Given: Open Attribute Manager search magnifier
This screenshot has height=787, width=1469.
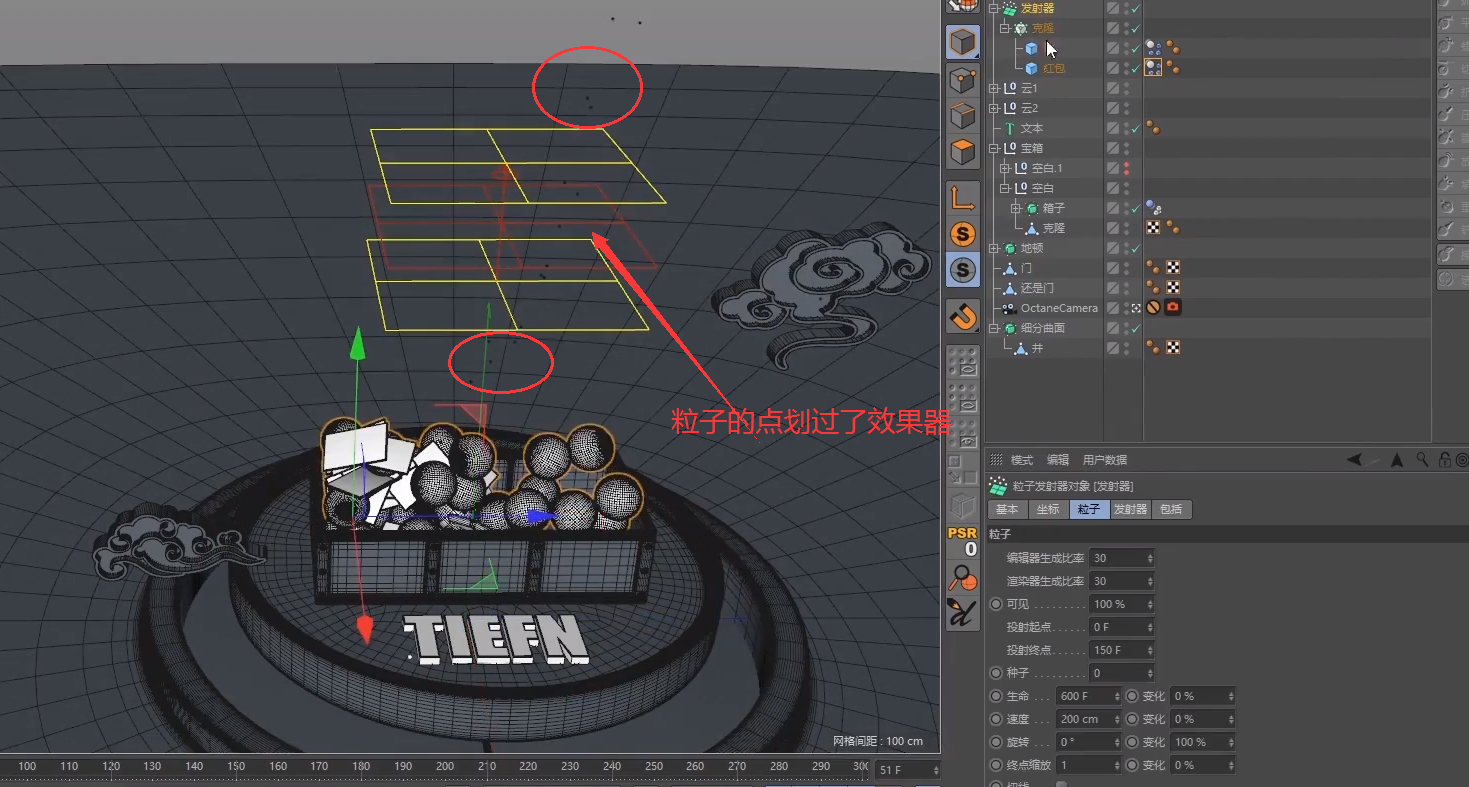Looking at the screenshot, I should tap(1422, 460).
